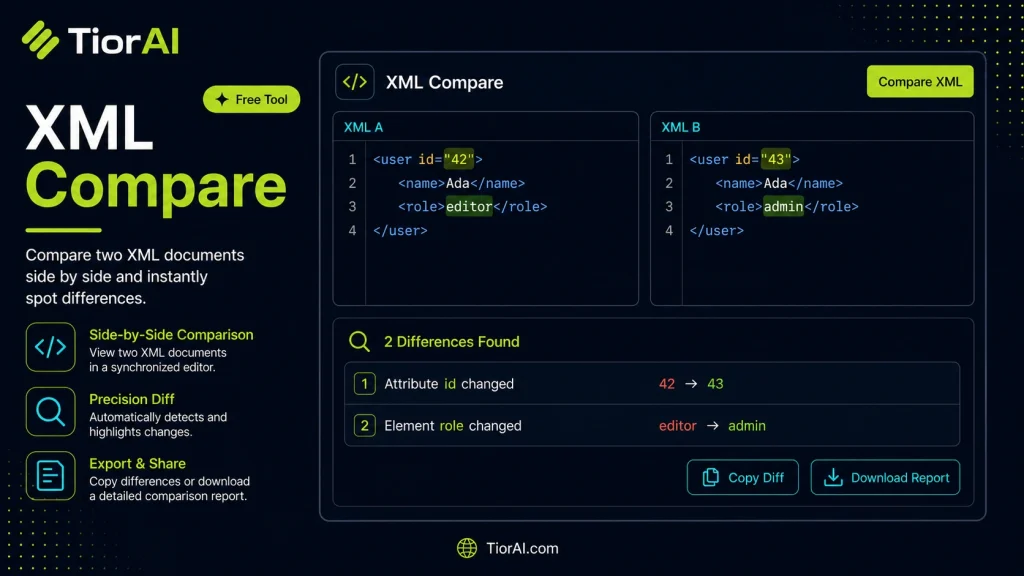1024x576 pixels.
Task: Click green value 43 in difference row
Action: [x=715, y=384]
